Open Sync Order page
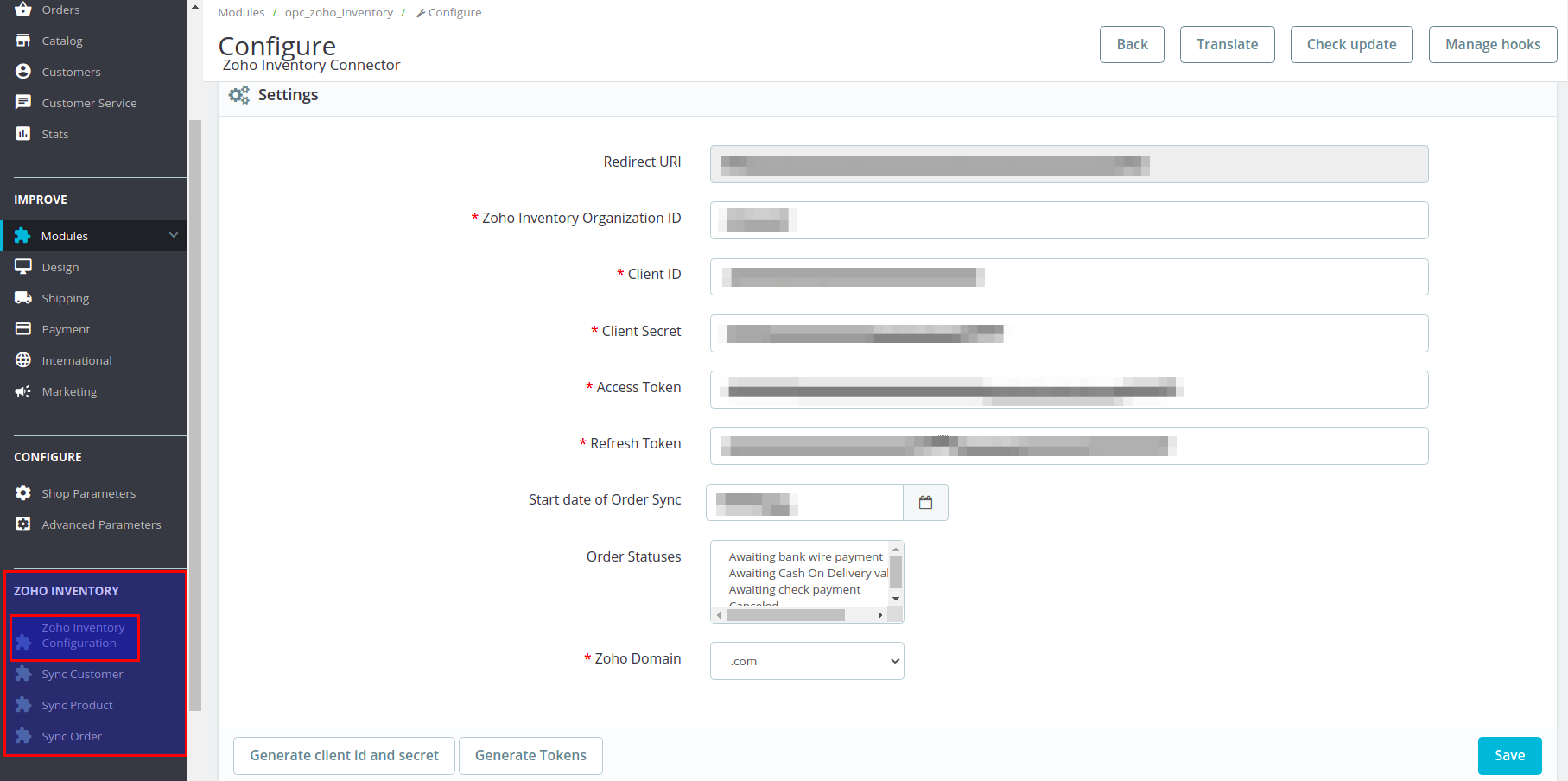 tap(72, 736)
